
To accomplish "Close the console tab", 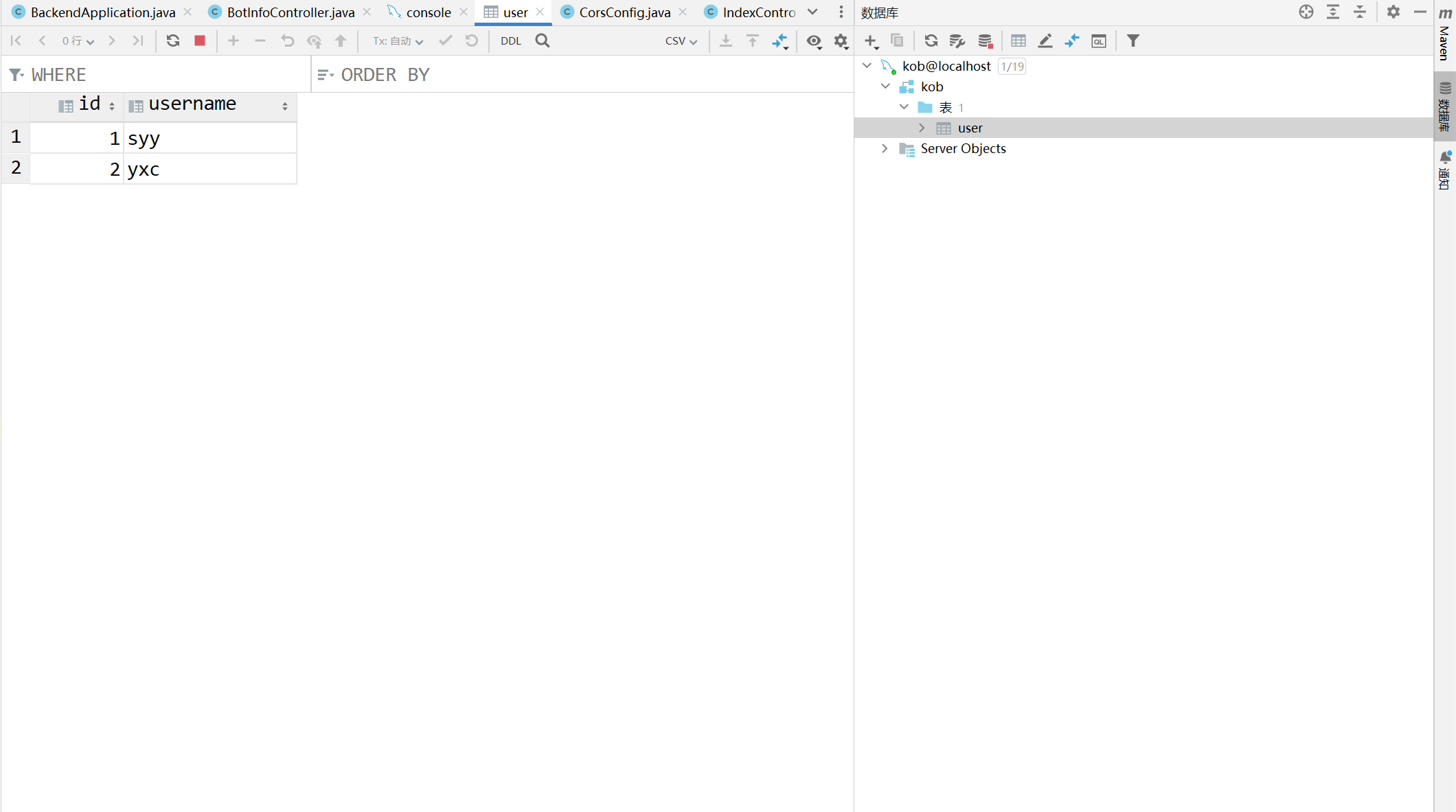I will tap(464, 12).
